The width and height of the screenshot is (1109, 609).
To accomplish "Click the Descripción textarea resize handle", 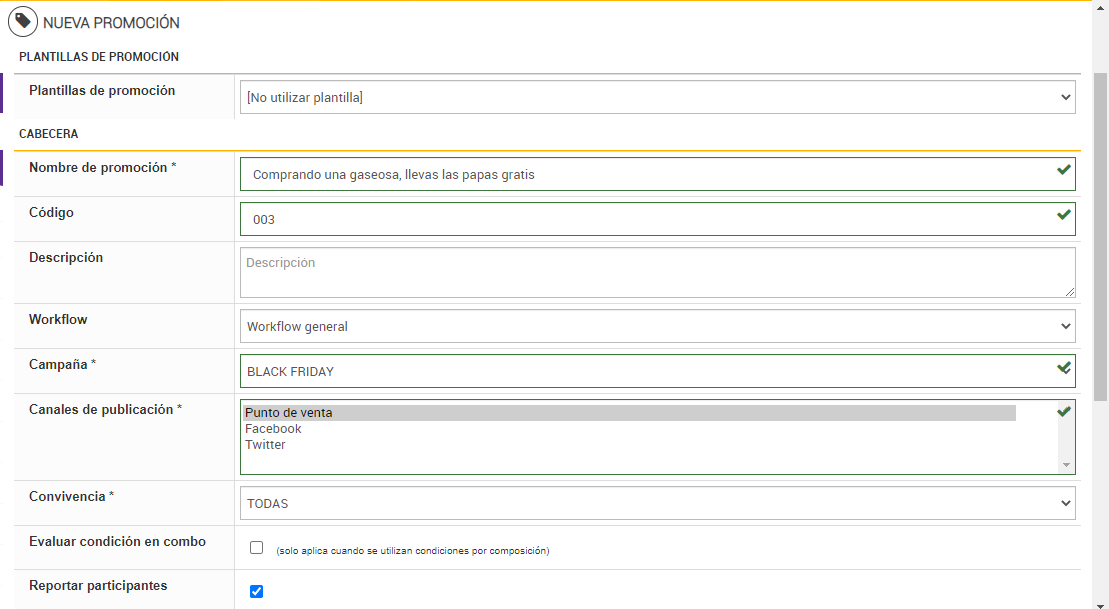I will pos(1070,291).
